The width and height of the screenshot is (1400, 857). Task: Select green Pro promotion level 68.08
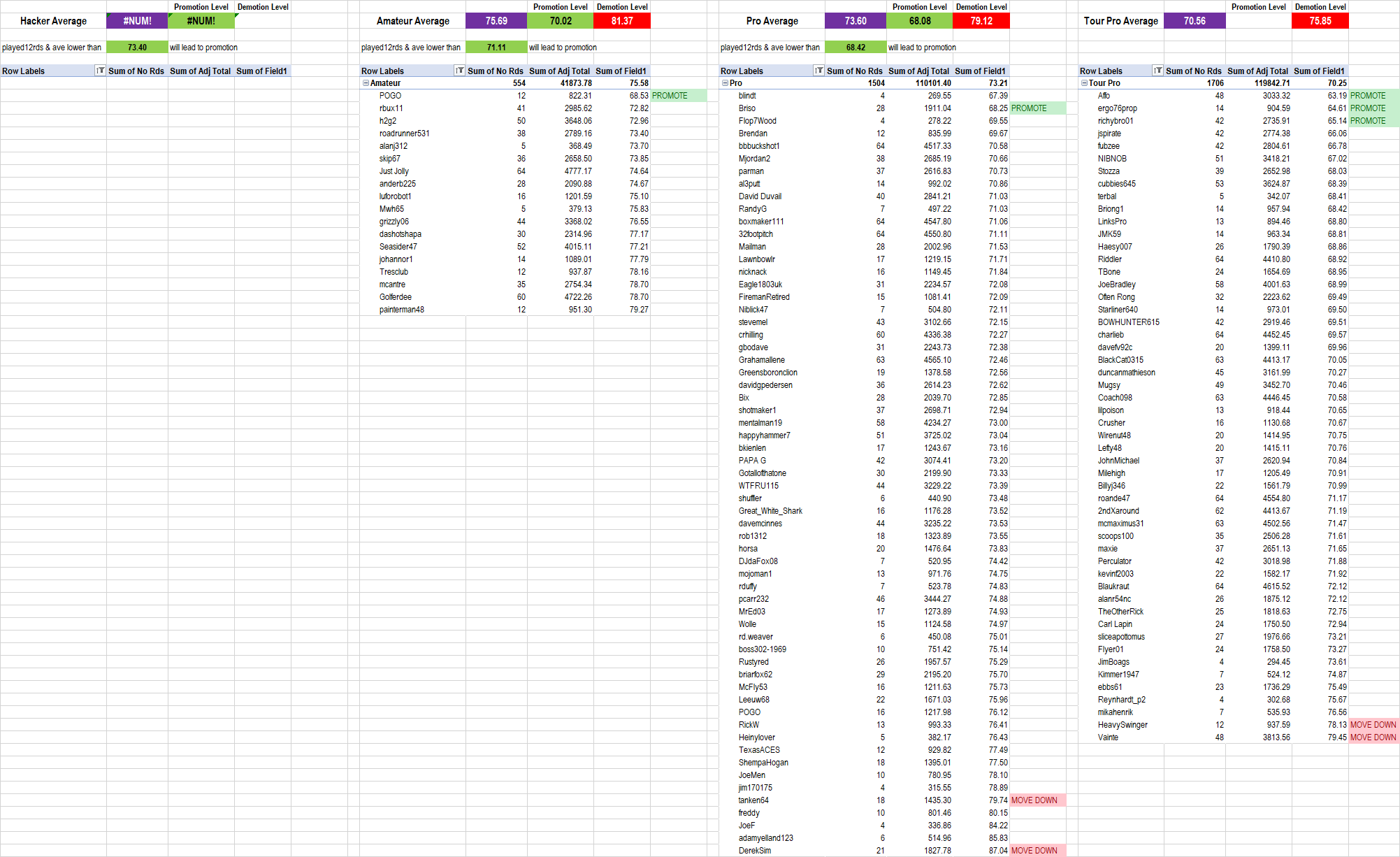pos(919,21)
